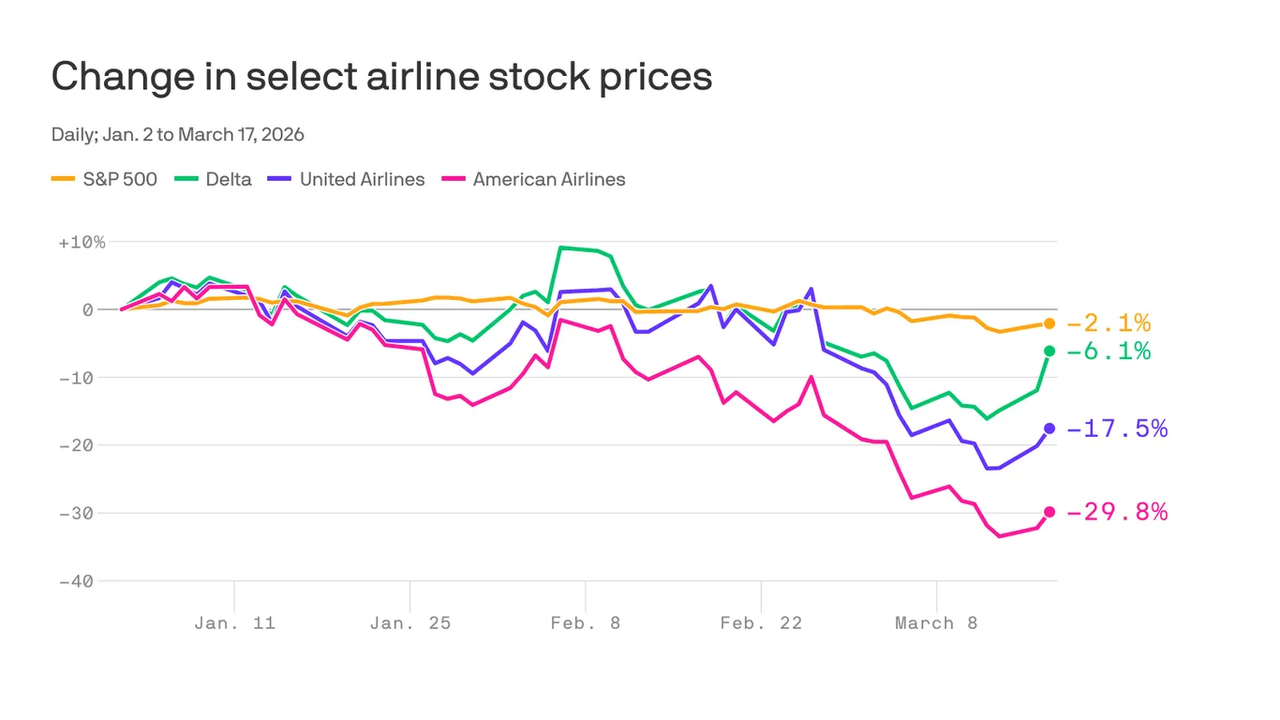This screenshot has width=1280, height=720.
Task: Click the March 8 x-axis tick label
Action: (x=936, y=623)
